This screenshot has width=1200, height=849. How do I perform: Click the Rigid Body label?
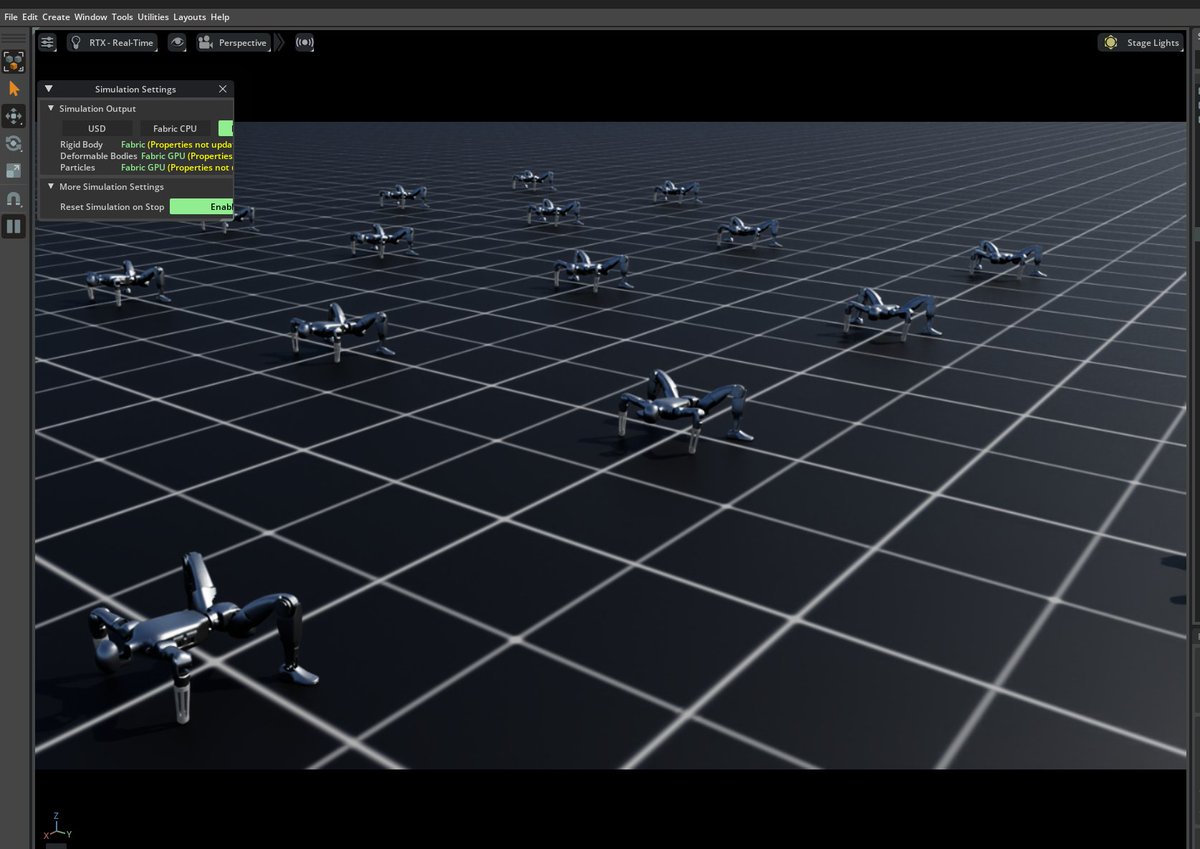tap(81, 145)
